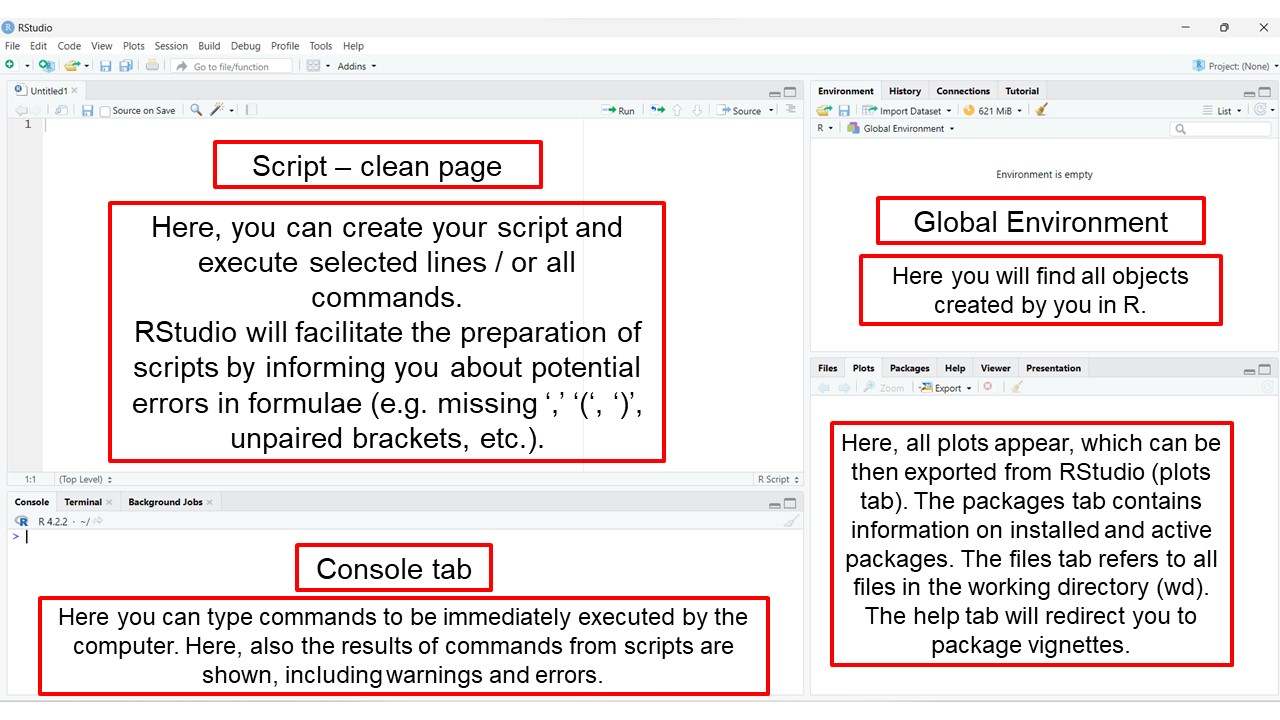Screen dimensions: 1280x720
Task: Maximize the Source pane
Action: pos(790,91)
